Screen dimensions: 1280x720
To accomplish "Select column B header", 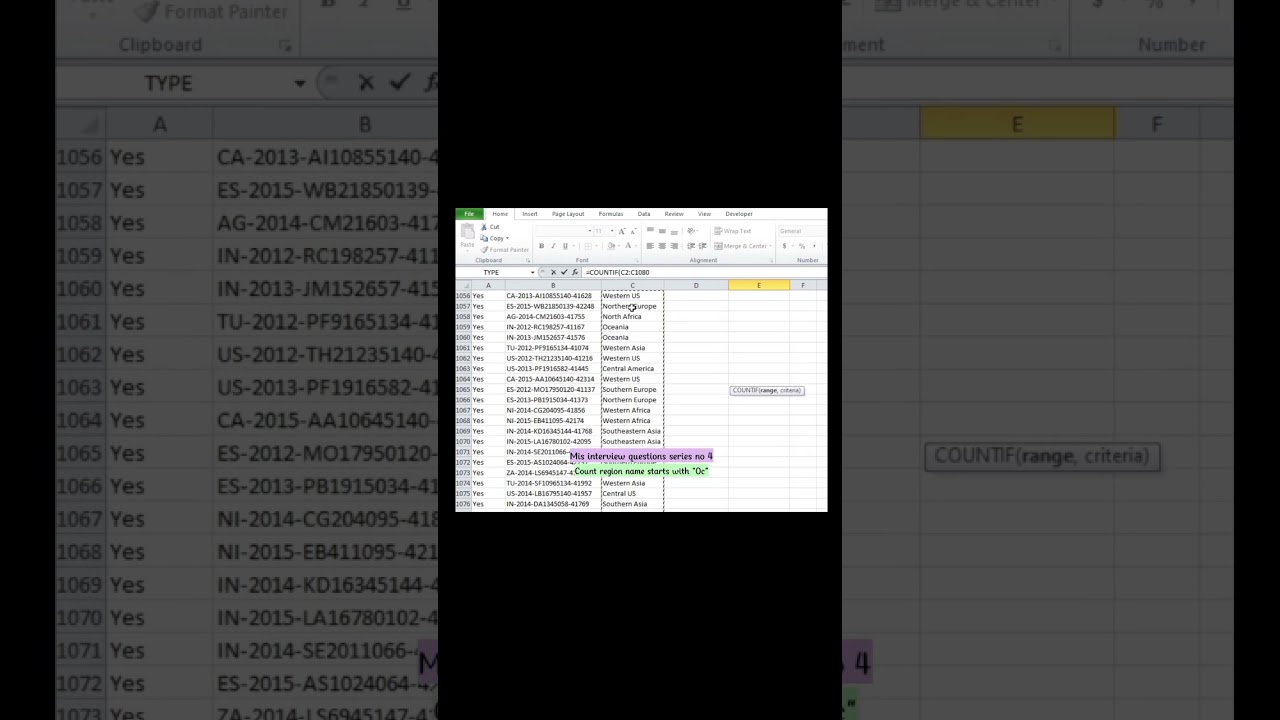I will [x=553, y=285].
